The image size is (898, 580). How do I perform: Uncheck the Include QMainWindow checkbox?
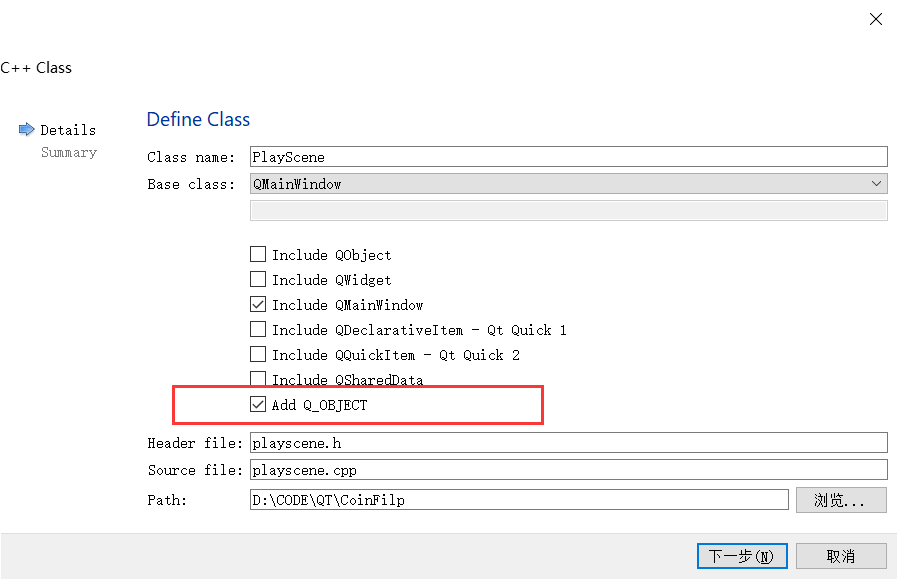click(x=258, y=304)
